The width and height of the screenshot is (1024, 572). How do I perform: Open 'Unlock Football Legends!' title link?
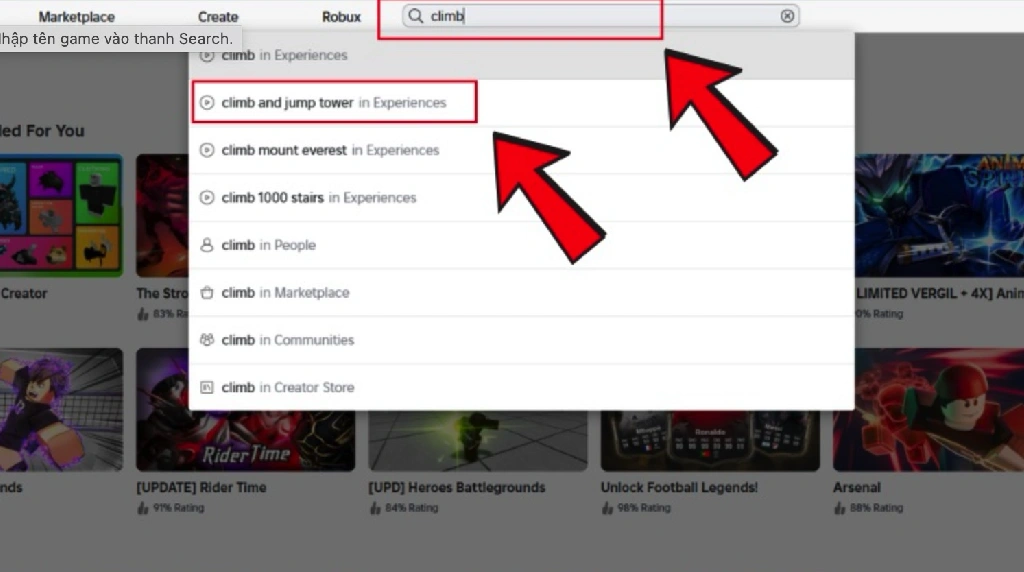(x=679, y=487)
